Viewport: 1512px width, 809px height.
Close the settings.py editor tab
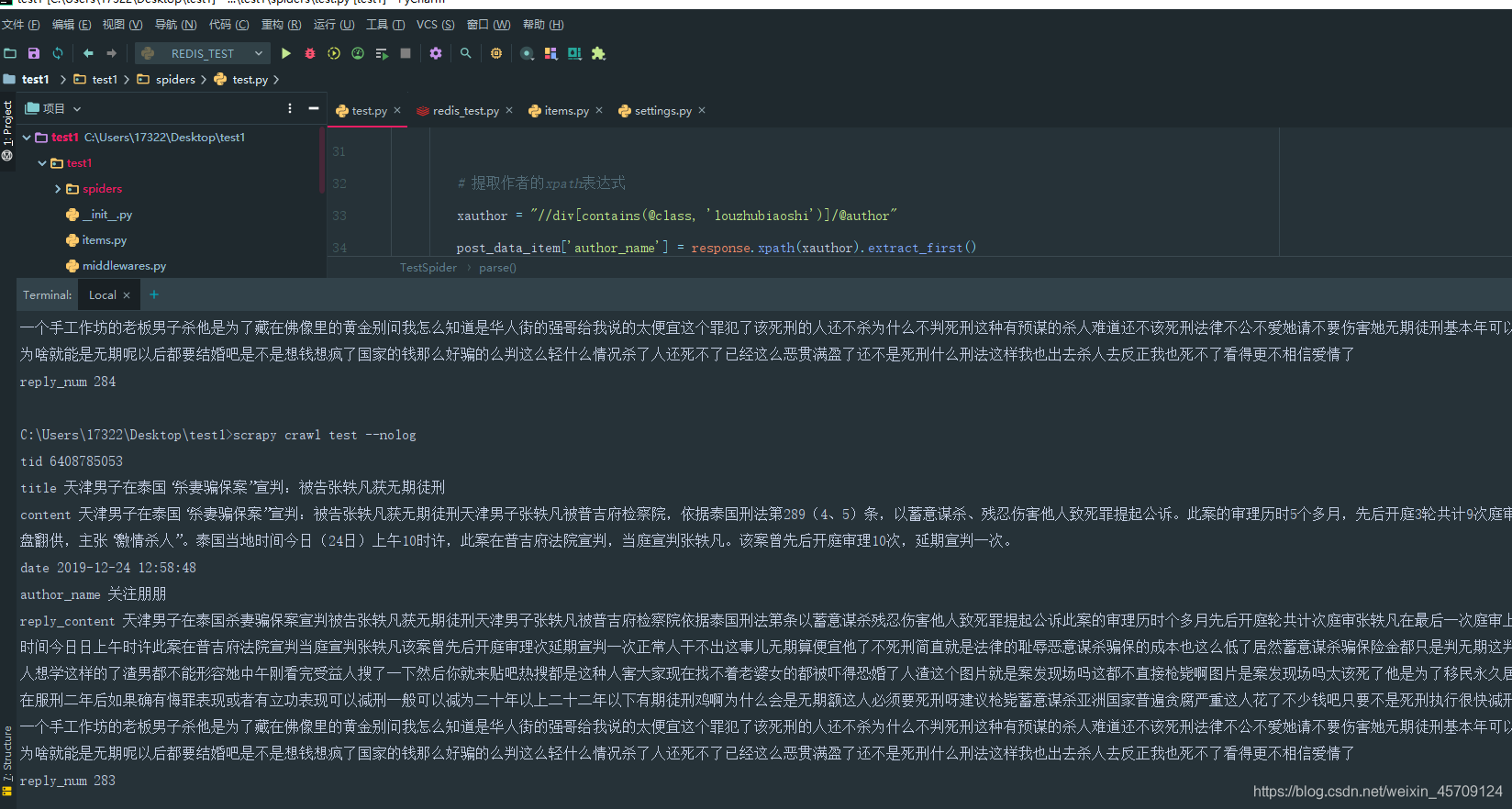[702, 110]
